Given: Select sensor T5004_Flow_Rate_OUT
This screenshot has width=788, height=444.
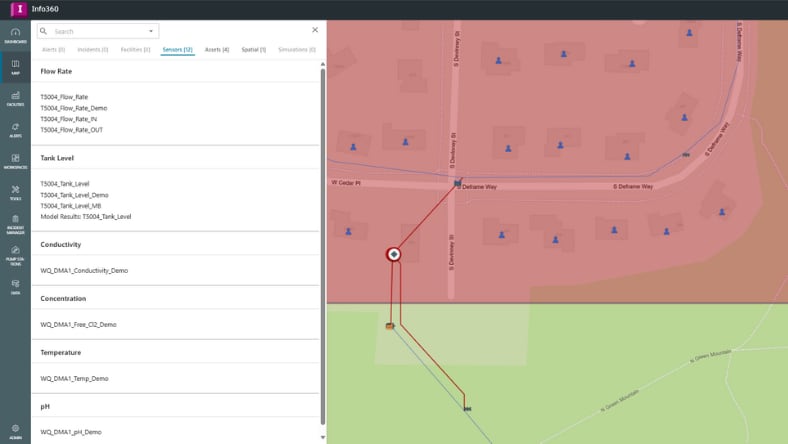Looking at the screenshot, I should click(72, 130).
